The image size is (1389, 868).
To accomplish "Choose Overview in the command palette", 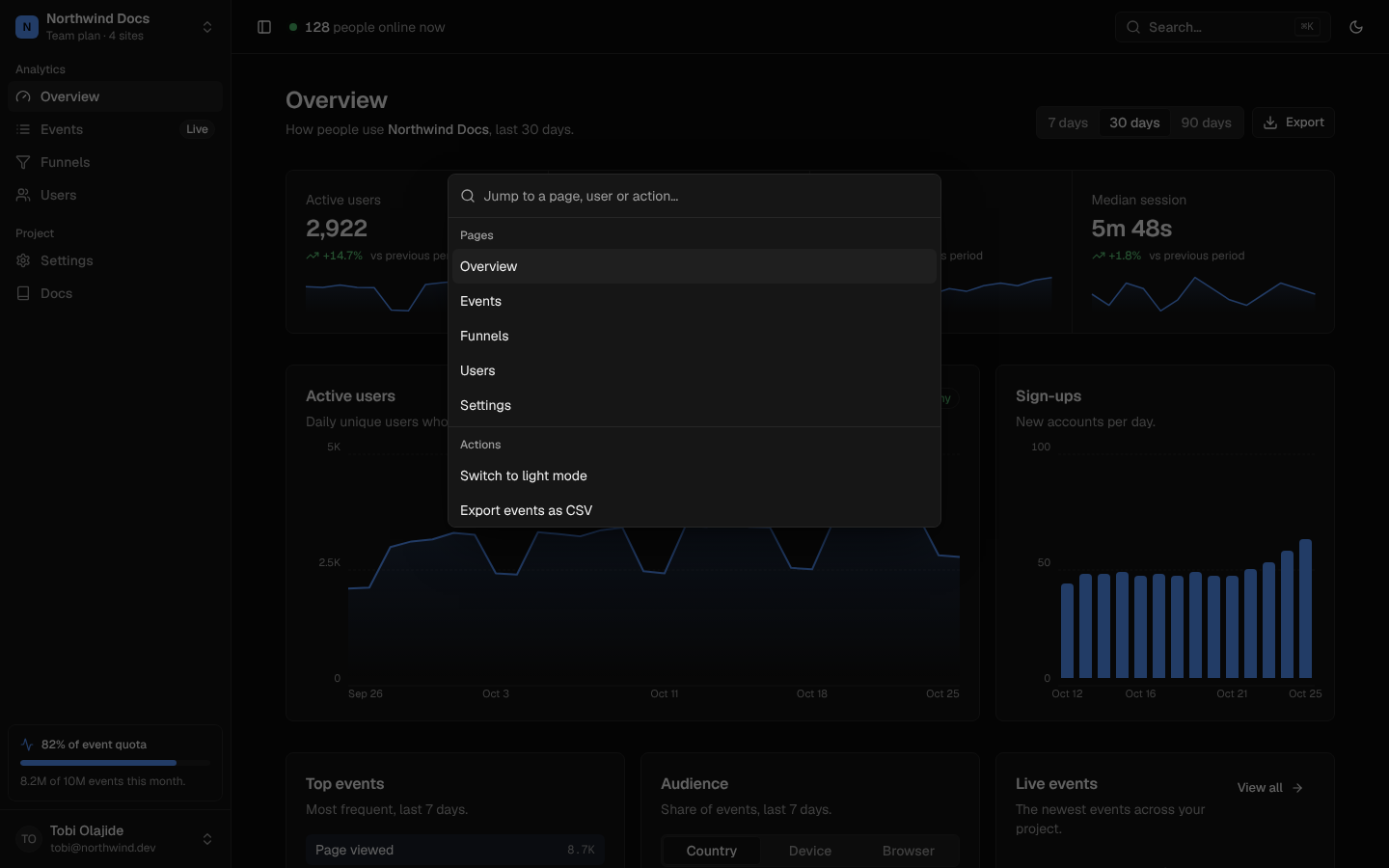I will tap(694, 266).
